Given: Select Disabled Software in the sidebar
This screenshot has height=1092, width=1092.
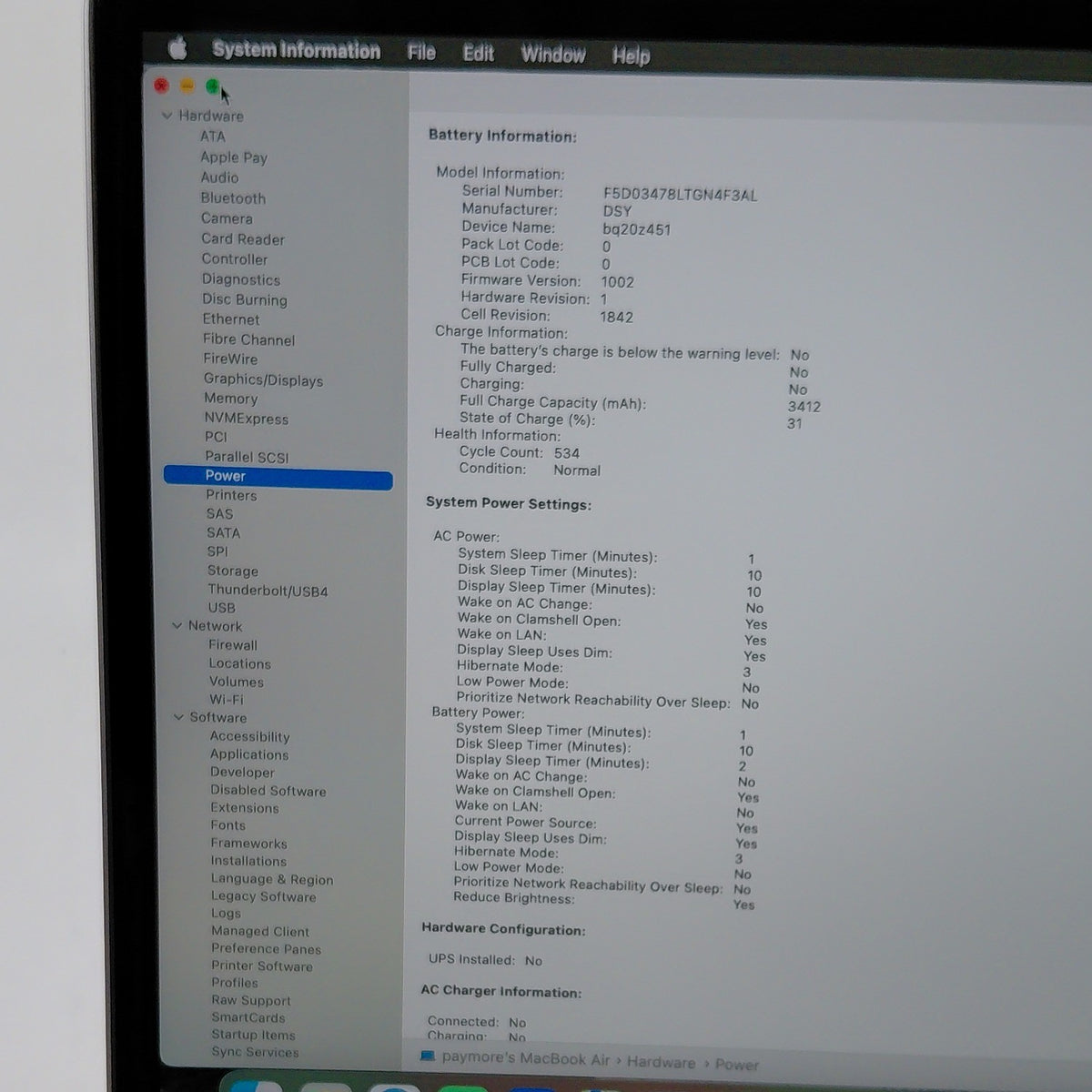Looking at the screenshot, I should [268, 791].
